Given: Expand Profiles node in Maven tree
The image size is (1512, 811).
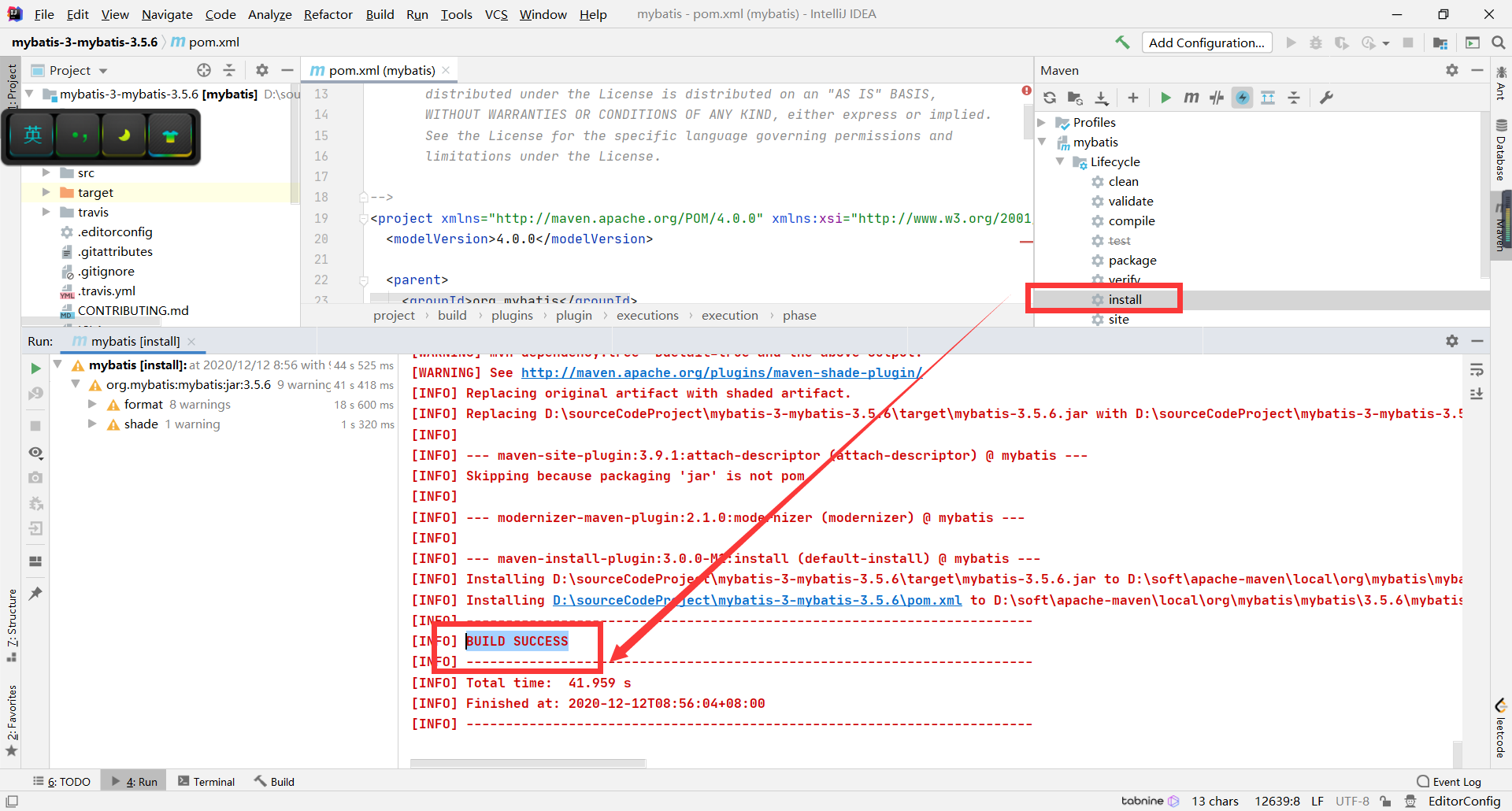Looking at the screenshot, I should point(1042,122).
